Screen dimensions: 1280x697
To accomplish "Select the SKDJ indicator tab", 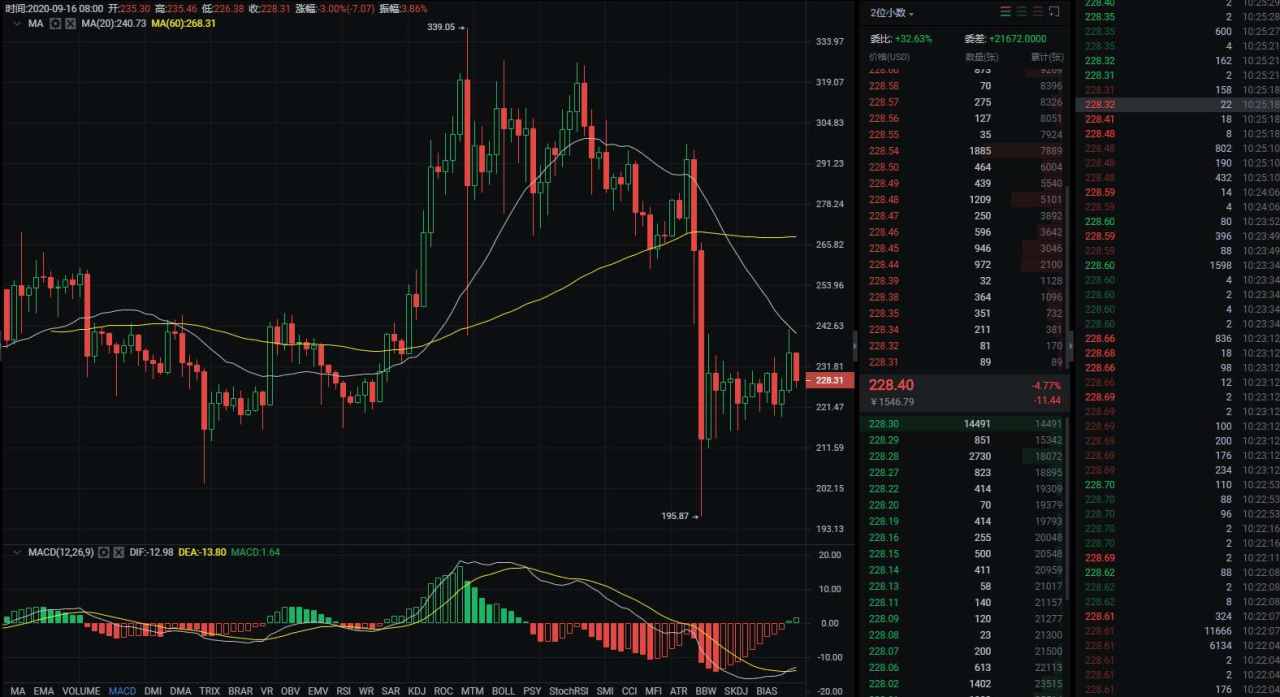I will [x=736, y=691].
